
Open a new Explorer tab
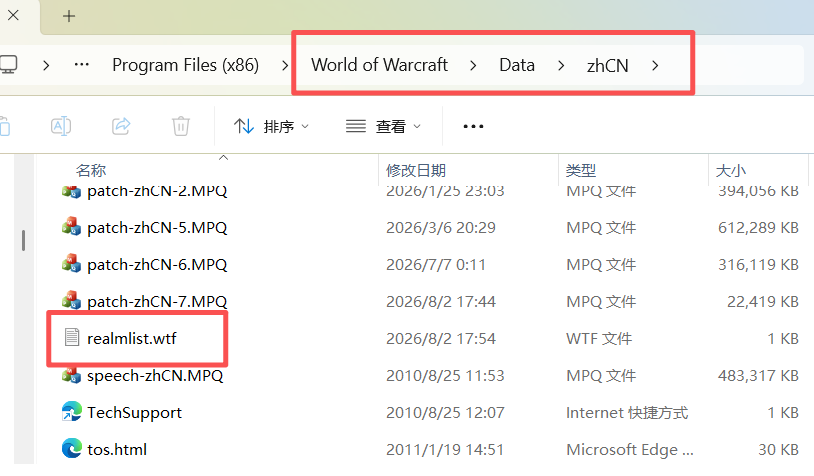69,16
